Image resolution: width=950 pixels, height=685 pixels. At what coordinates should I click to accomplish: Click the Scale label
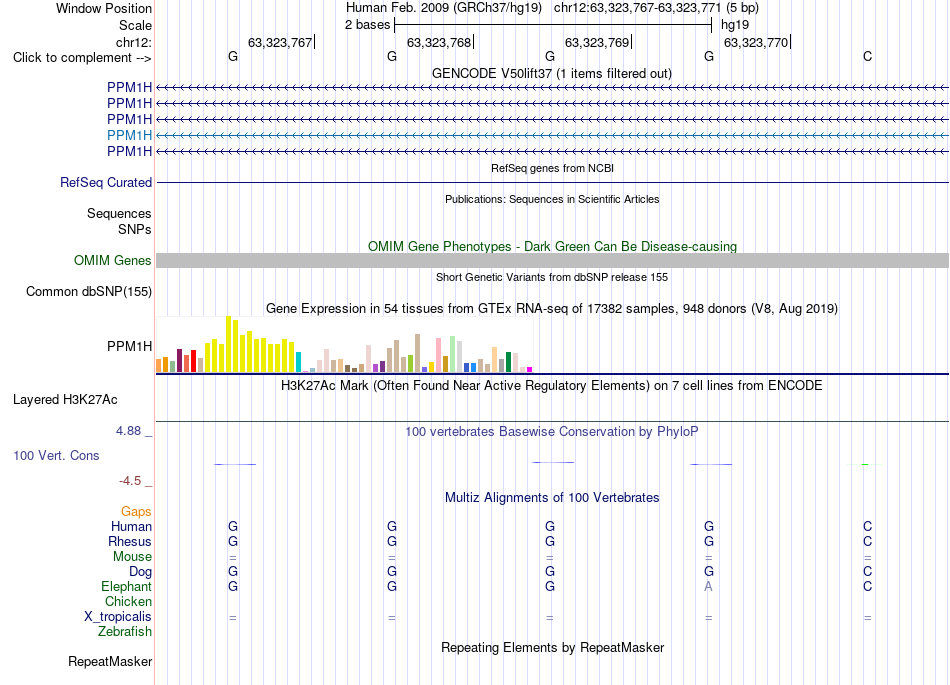pos(136,25)
